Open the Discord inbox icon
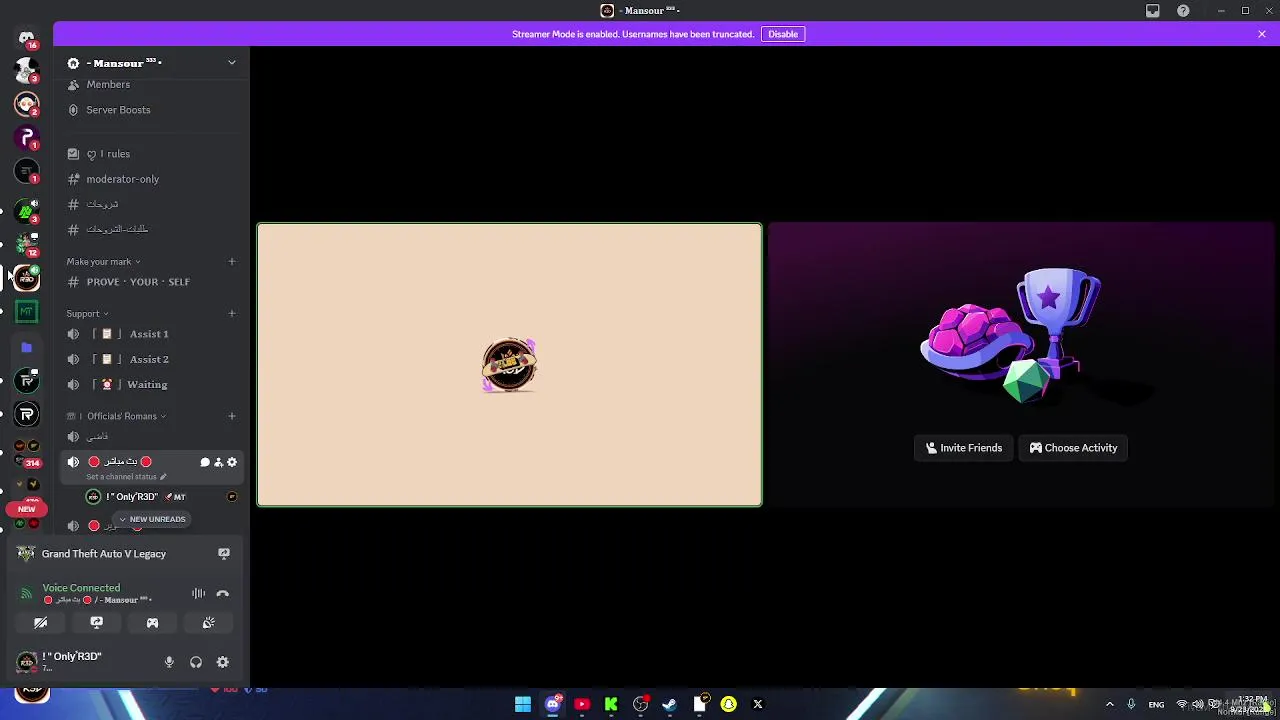This screenshot has width=1280, height=720. 1152,11
